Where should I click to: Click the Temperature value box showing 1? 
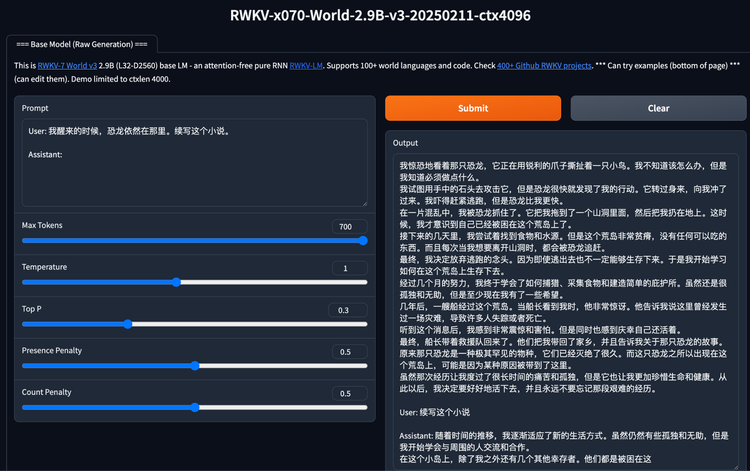350,268
